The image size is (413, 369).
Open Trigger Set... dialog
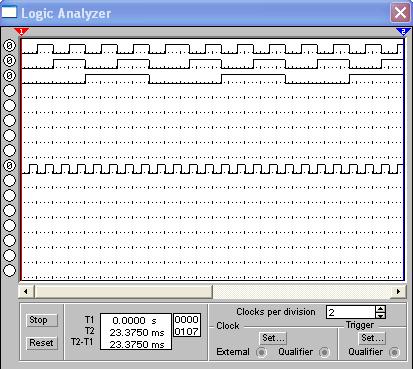pos(373,338)
